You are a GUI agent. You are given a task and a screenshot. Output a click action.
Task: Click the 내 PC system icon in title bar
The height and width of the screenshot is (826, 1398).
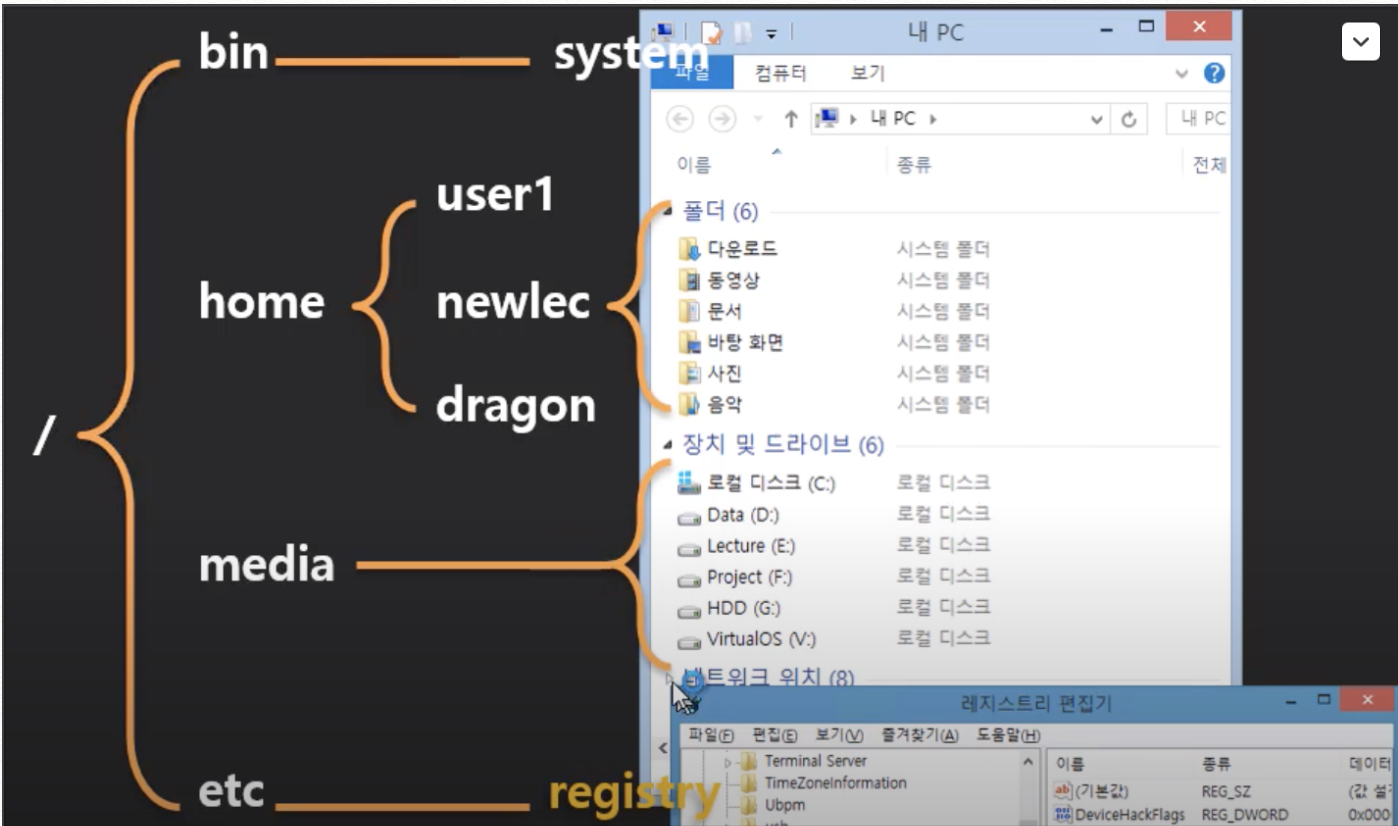pyautogui.click(x=665, y=32)
